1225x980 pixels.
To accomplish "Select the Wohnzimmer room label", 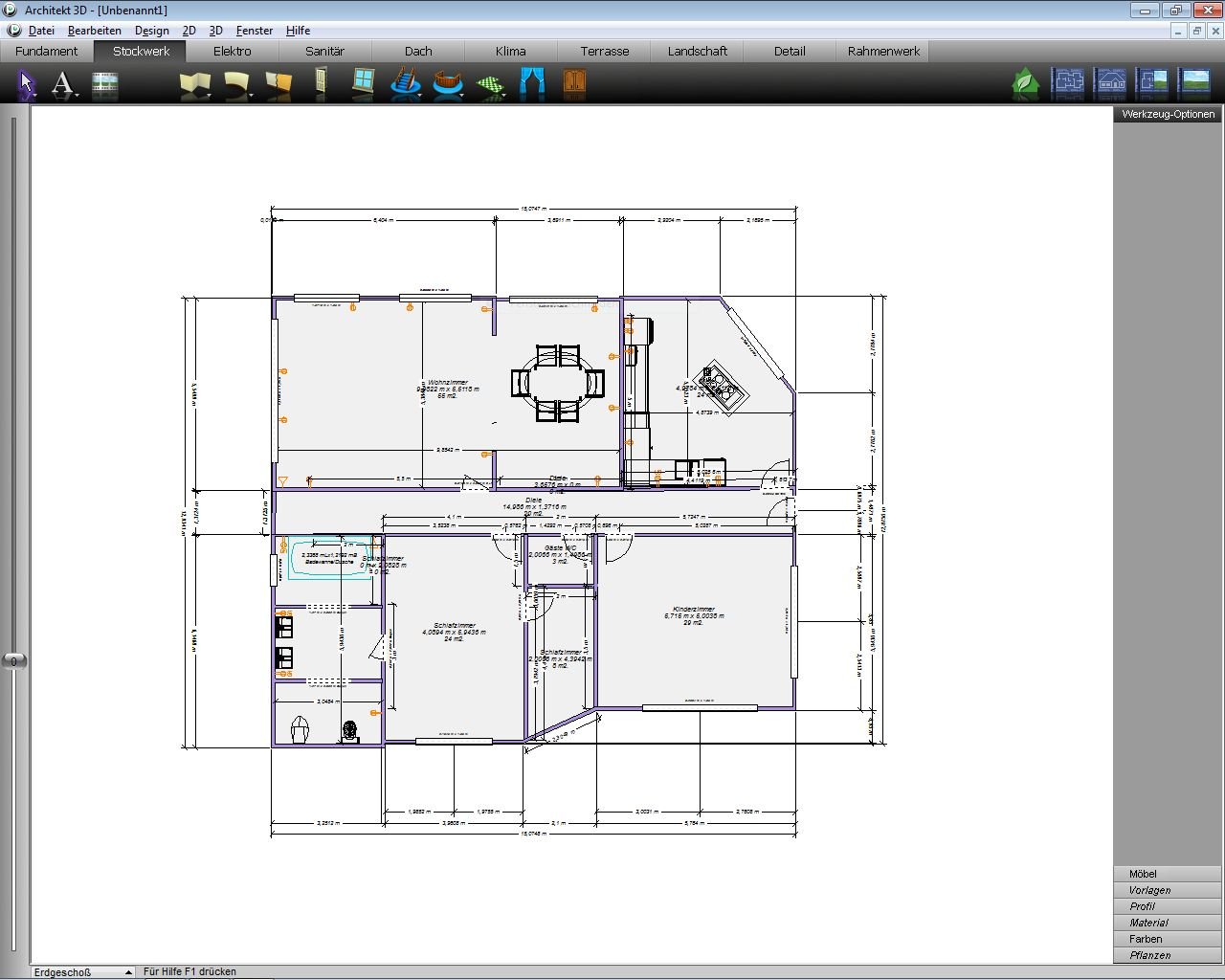I will pyautogui.click(x=448, y=389).
